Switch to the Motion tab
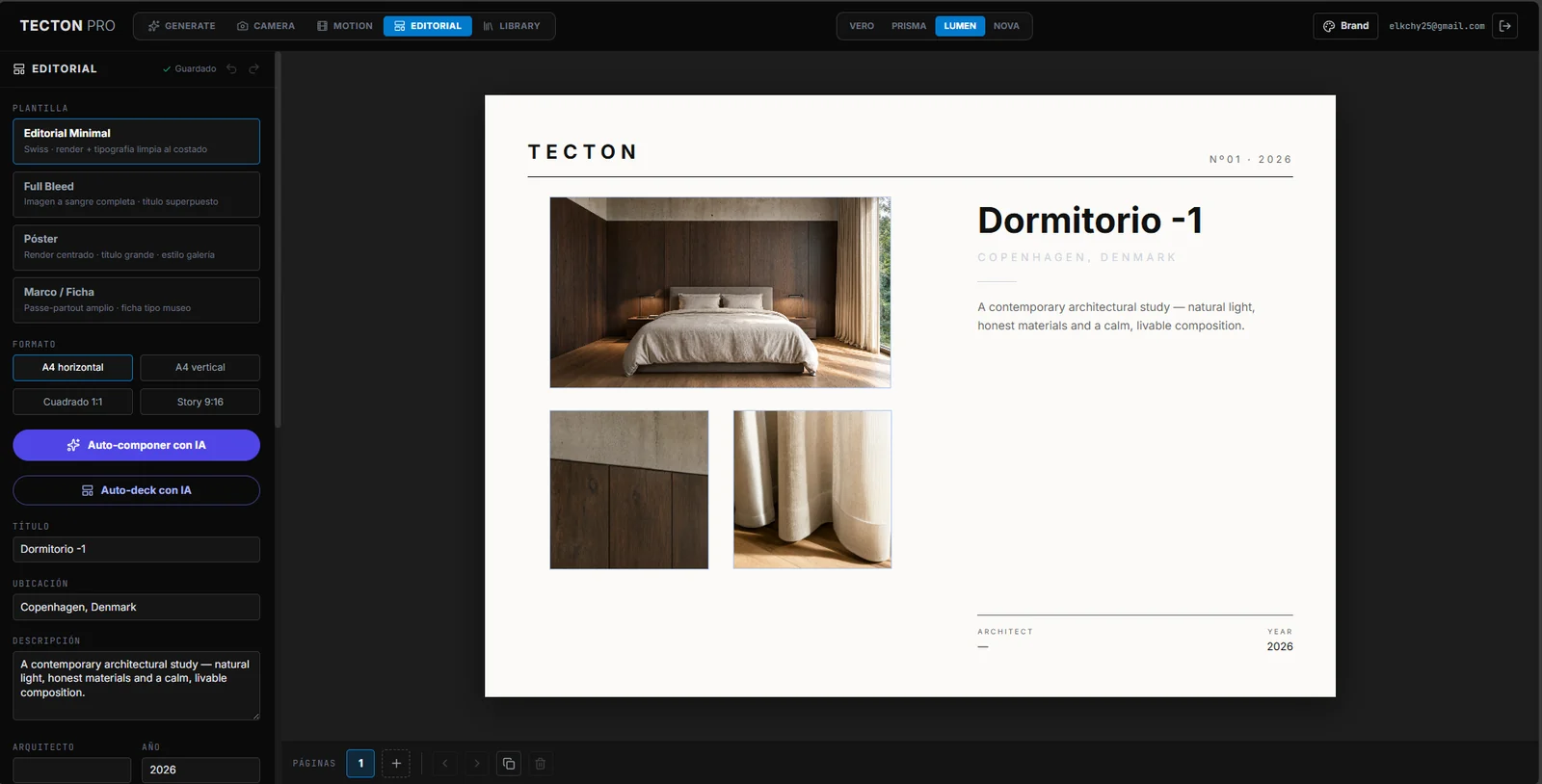1542x784 pixels. 345,26
